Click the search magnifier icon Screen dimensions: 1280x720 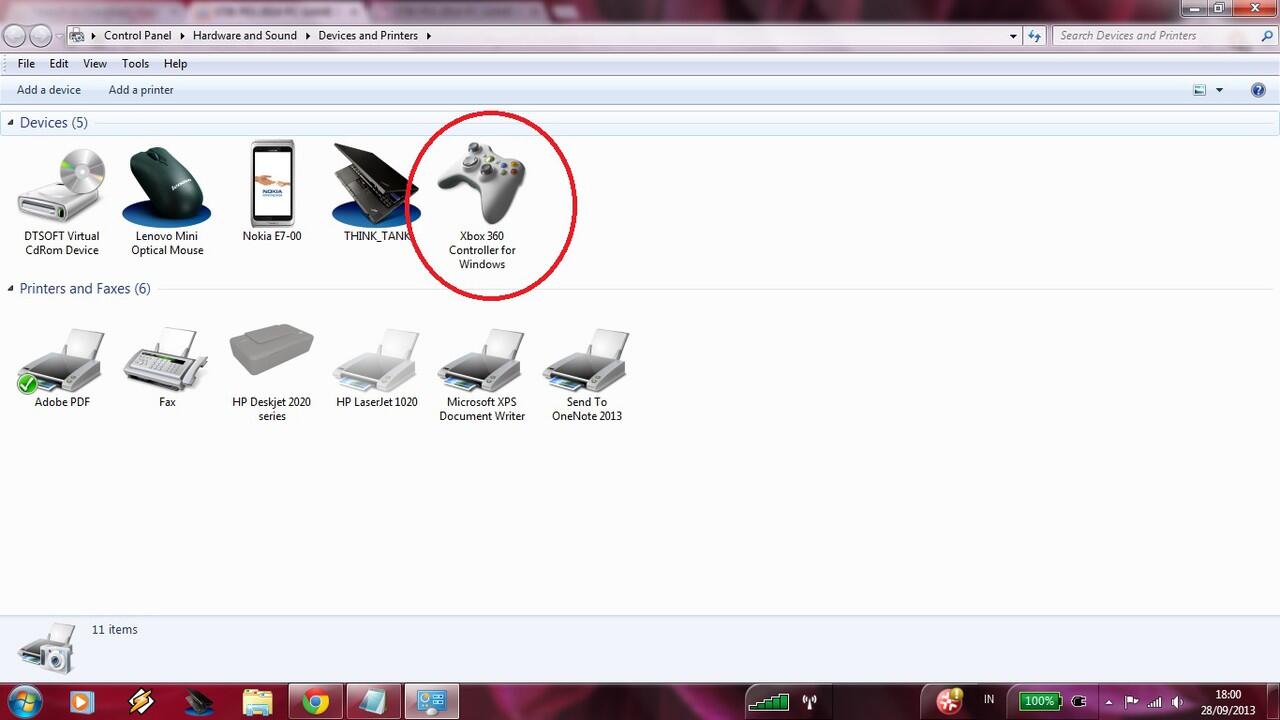click(x=1267, y=36)
